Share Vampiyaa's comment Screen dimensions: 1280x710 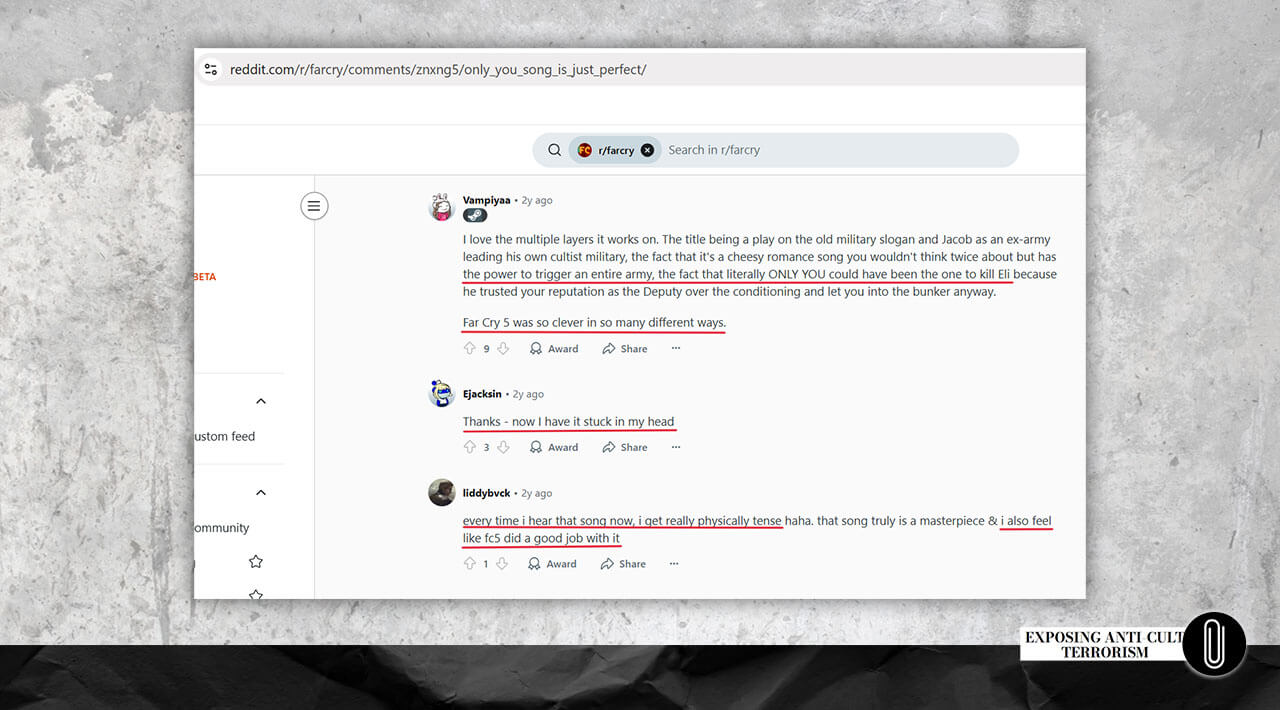coord(625,349)
